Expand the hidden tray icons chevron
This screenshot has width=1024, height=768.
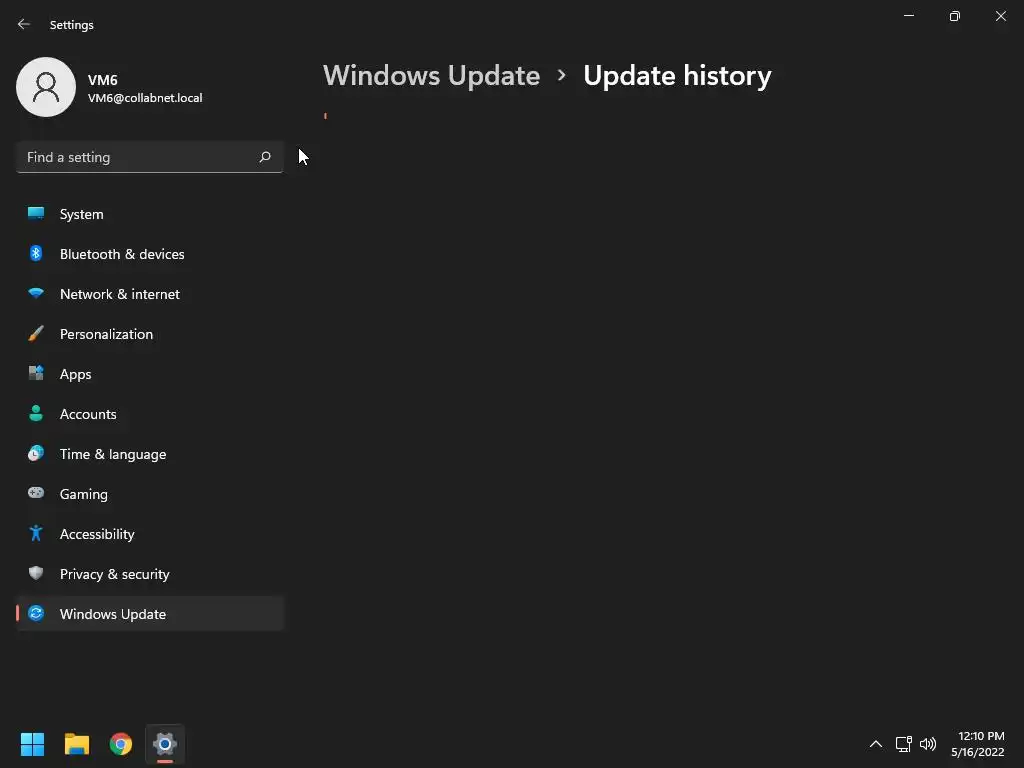876,744
